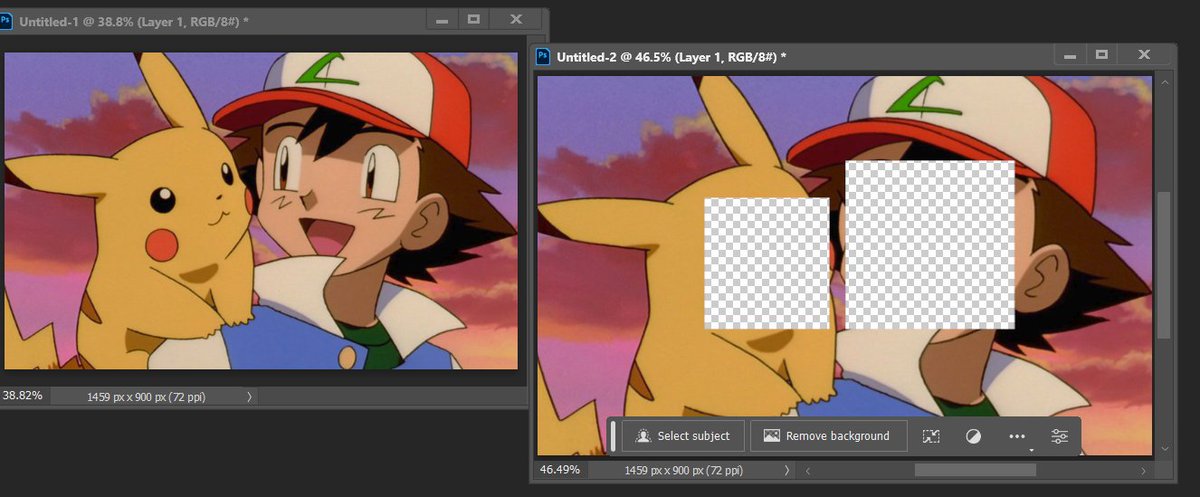Screen dimensions: 1200x497
Task: Click the left transparent square on Untitled-2 canvas
Action: 767,264
